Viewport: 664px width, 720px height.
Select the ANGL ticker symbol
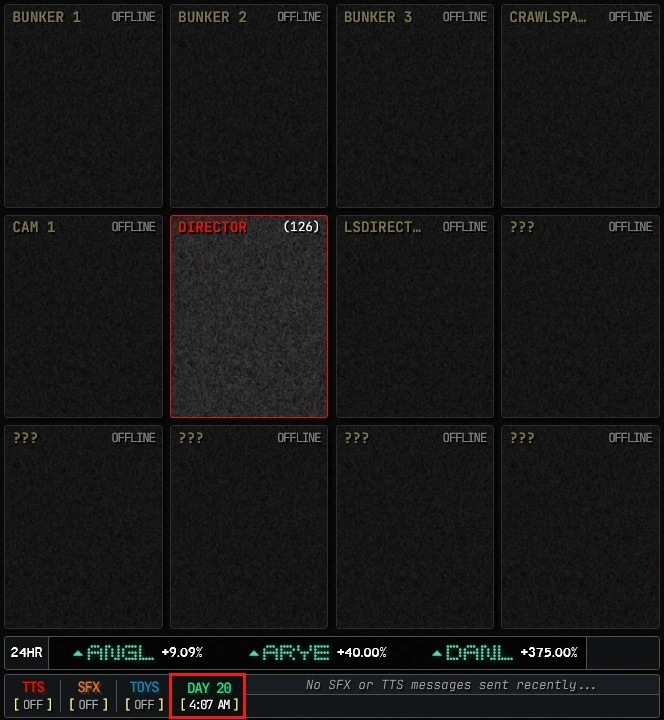120,652
